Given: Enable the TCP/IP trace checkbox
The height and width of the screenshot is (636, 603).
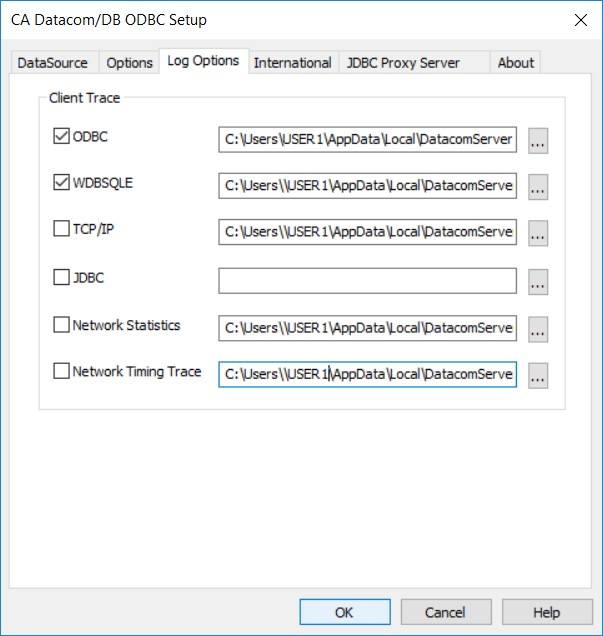Looking at the screenshot, I should coord(60,229).
